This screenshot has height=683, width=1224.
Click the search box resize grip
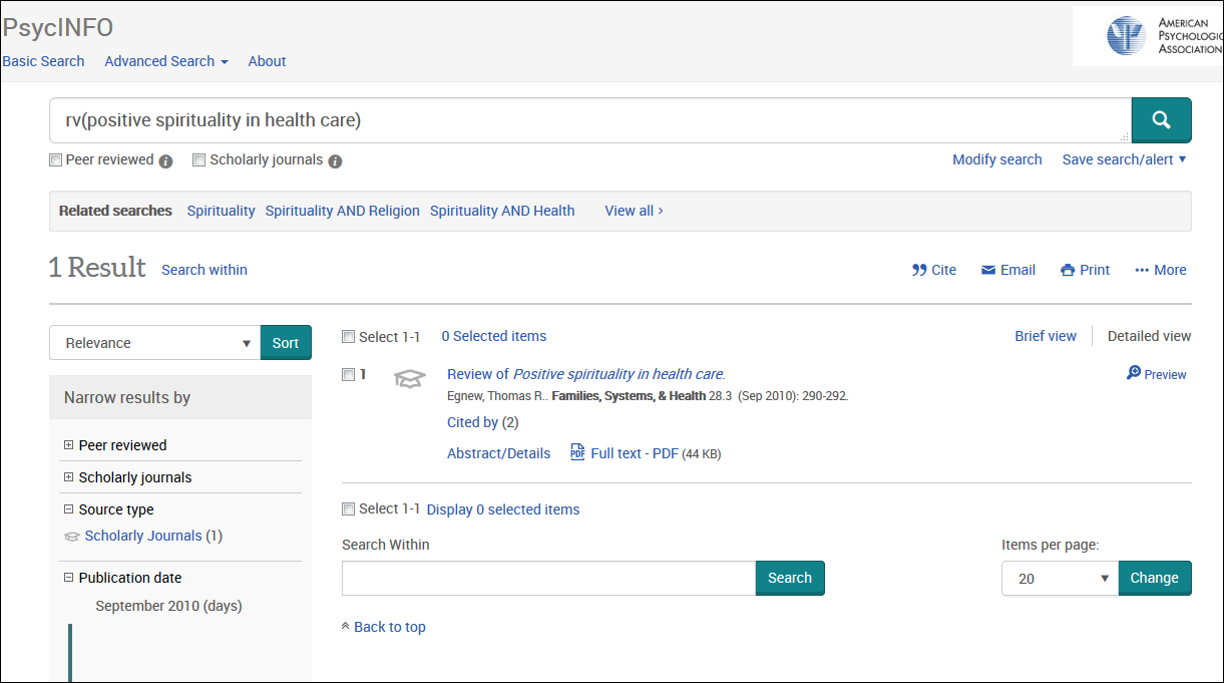pyautogui.click(x=1124, y=137)
